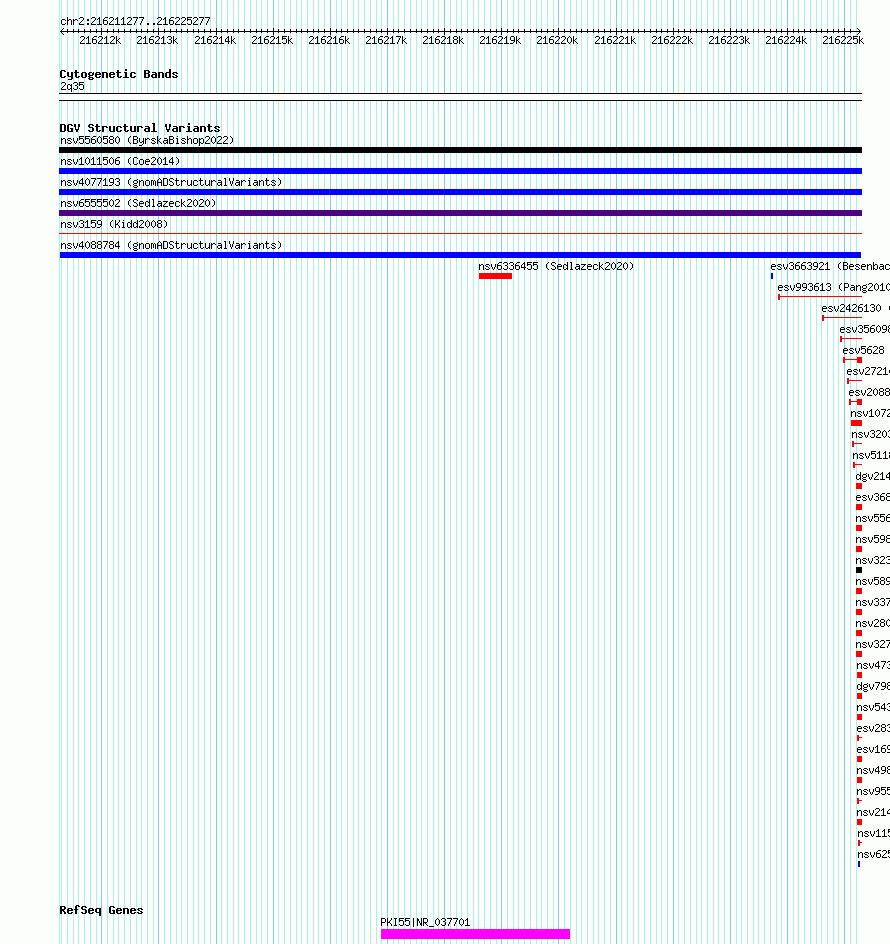The image size is (890, 944).
Task: Click the 216215k ruler tick label
Action: (272, 40)
